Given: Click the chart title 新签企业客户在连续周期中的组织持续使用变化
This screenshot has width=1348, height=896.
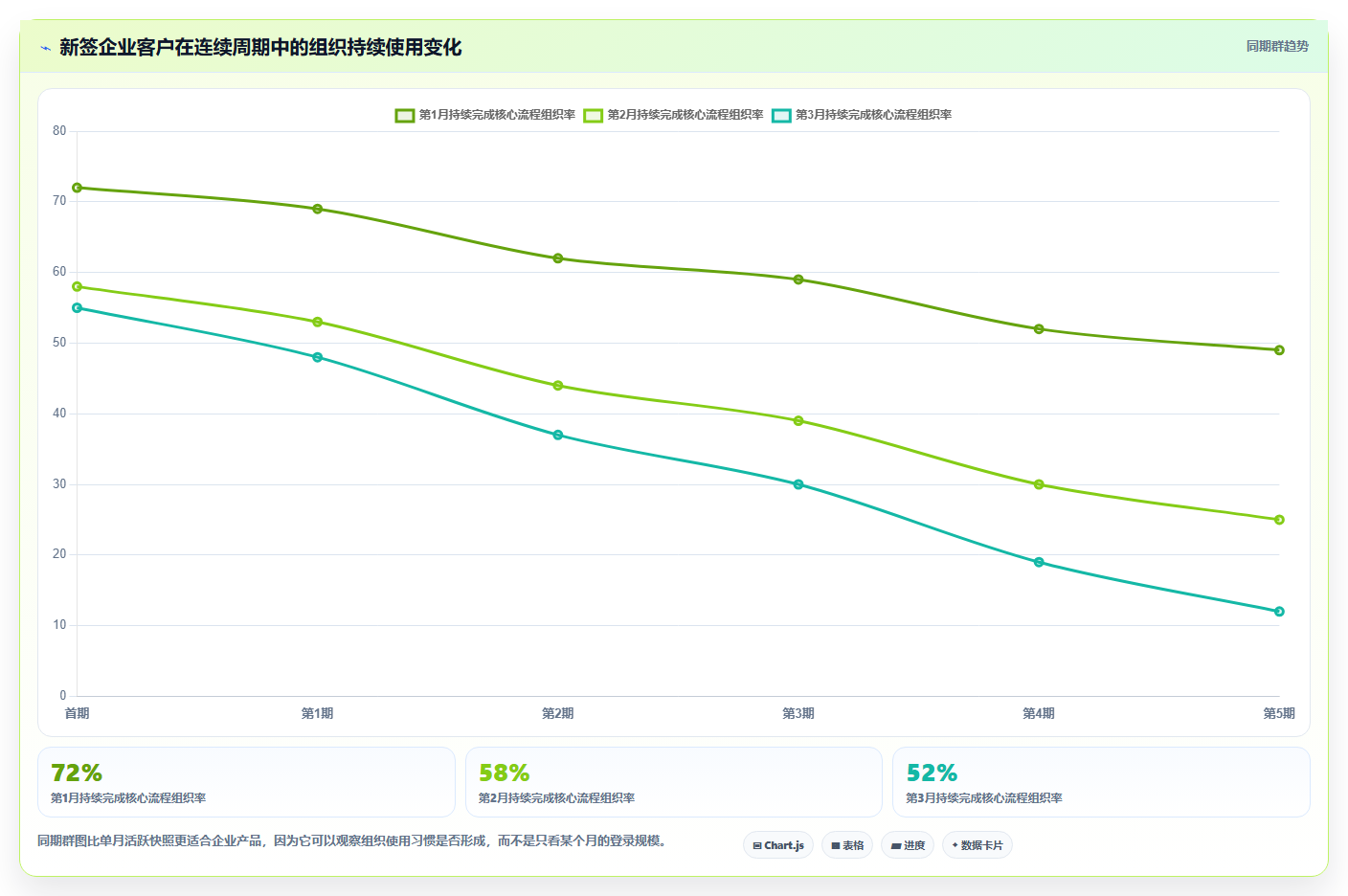Looking at the screenshot, I should click(x=260, y=48).
